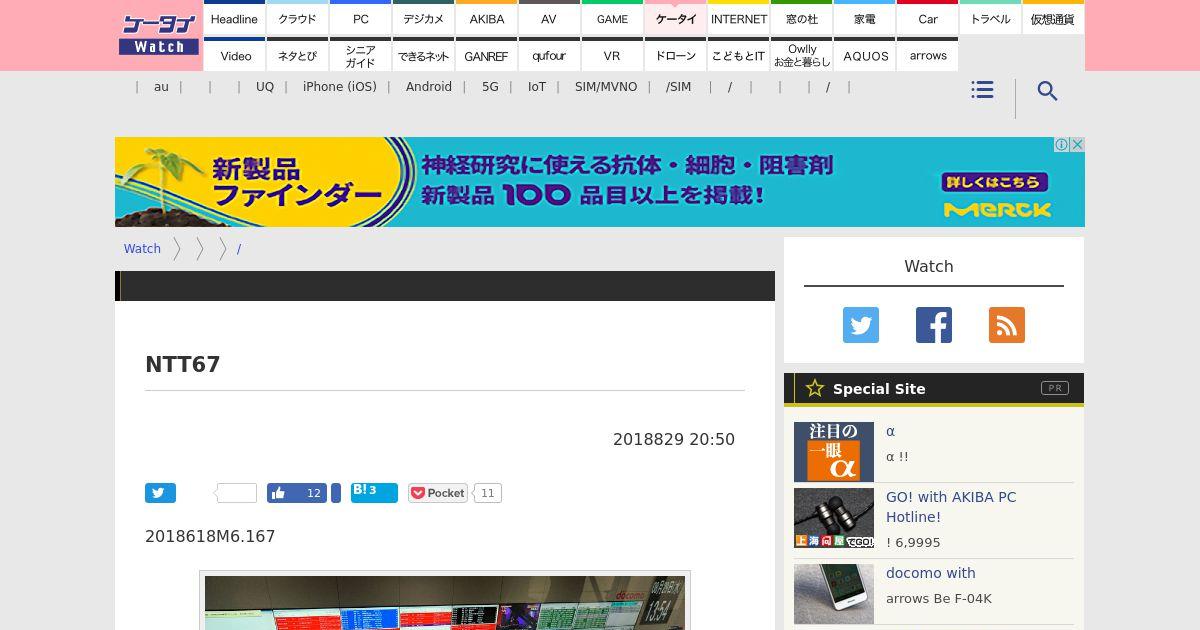Screen dimensions: 1200x630
Task: Click the Facebook like button showing 12
Action: (297, 493)
